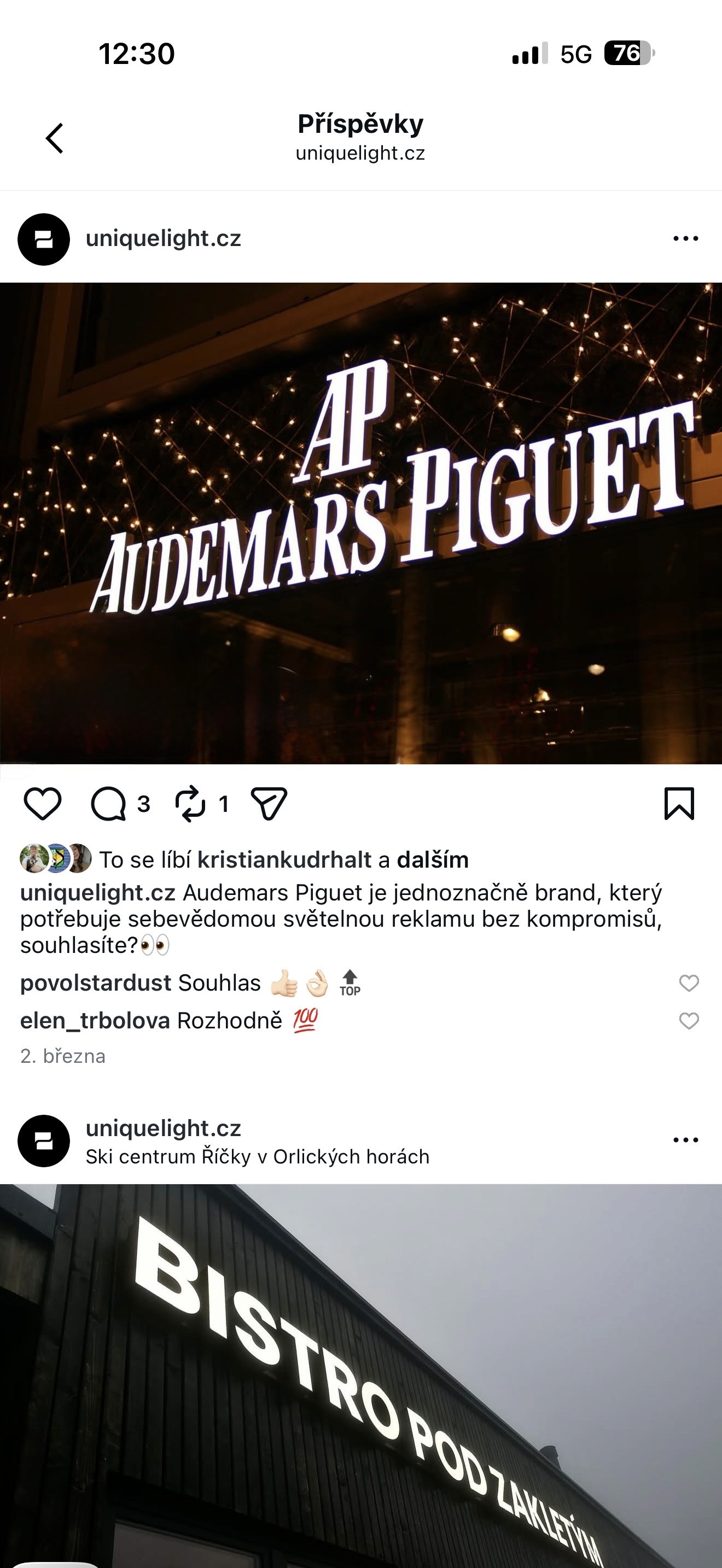The width and height of the screenshot is (722, 1568).
Task: Share the post via paper plane icon
Action: [269, 804]
